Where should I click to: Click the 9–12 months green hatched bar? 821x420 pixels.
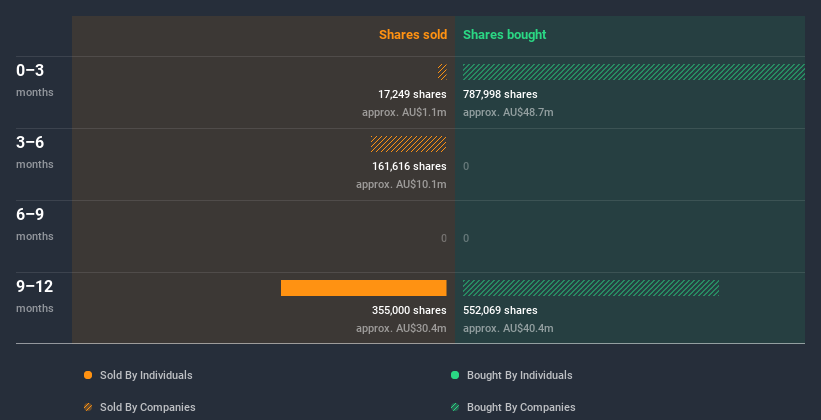tap(591, 288)
